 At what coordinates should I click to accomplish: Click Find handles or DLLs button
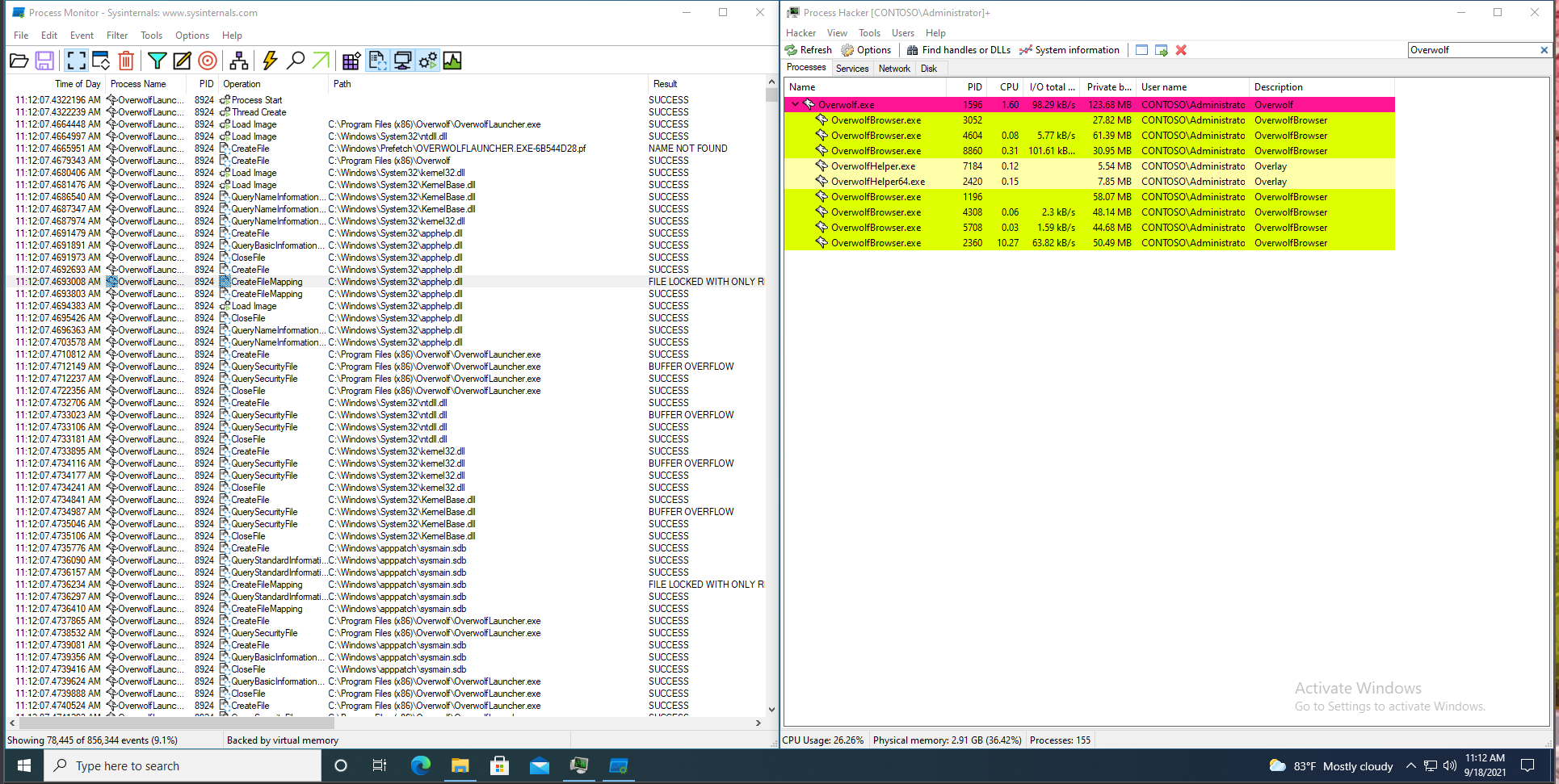click(959, 50)
